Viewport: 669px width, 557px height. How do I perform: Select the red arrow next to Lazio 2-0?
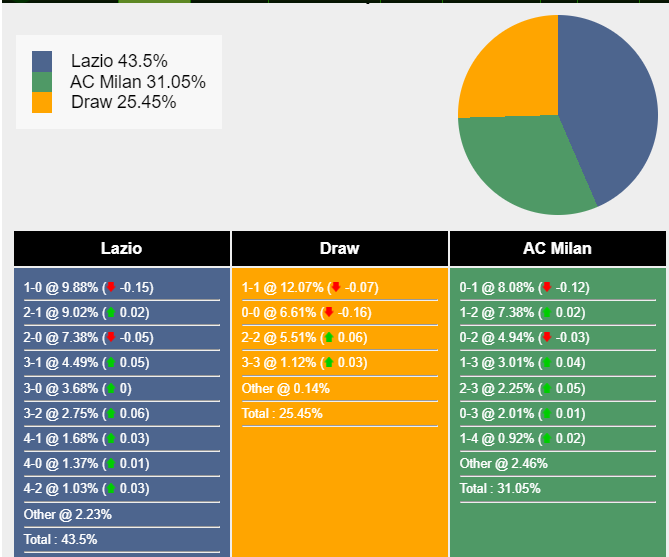111,338
